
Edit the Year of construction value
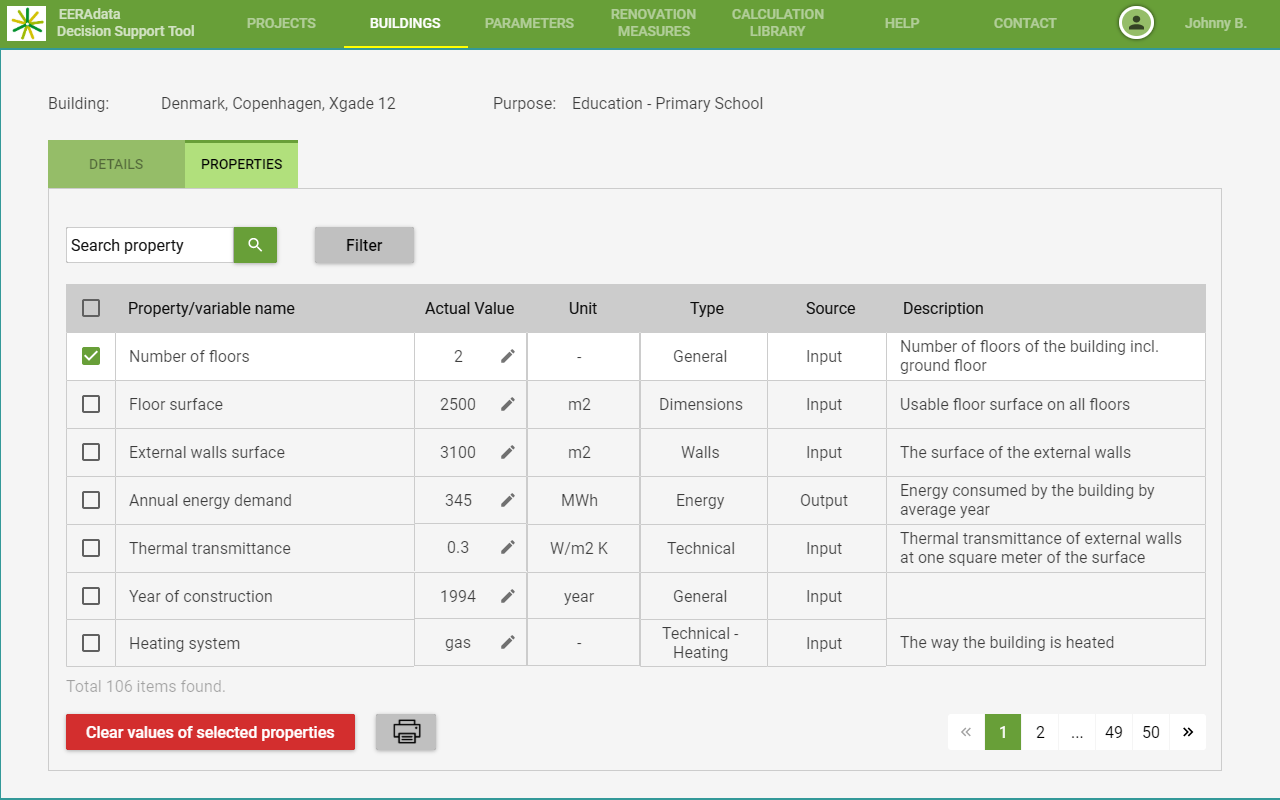point(508,596)
